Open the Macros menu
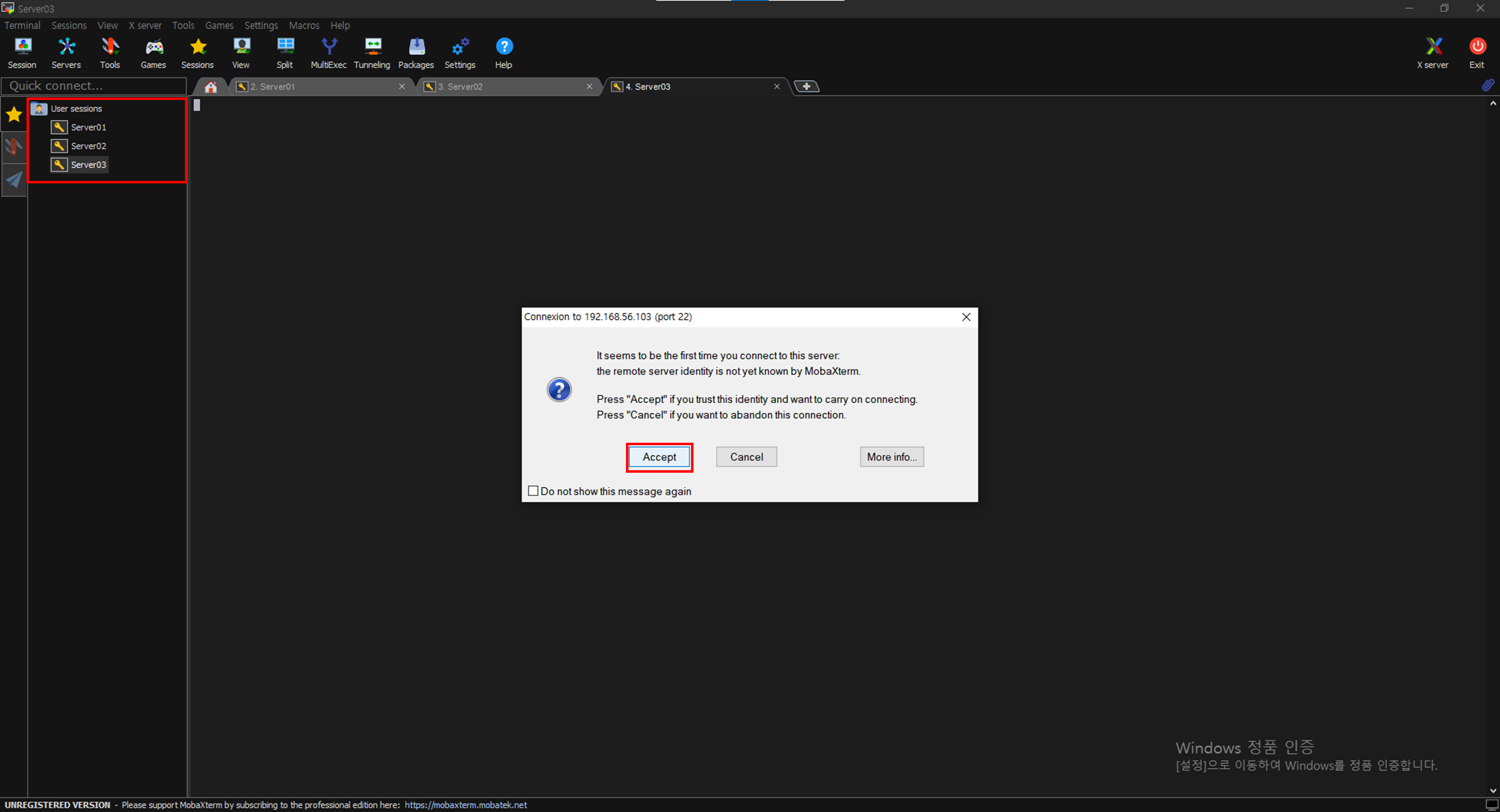Screen dimensions: 1500x812 point(304,25)
